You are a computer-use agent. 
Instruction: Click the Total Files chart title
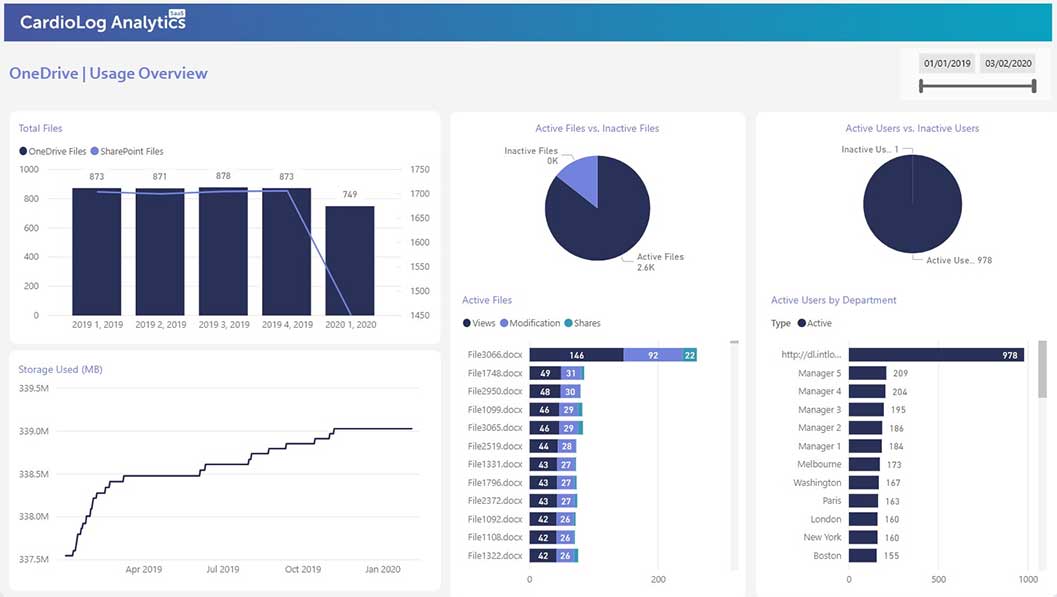[x=40, y=128]
